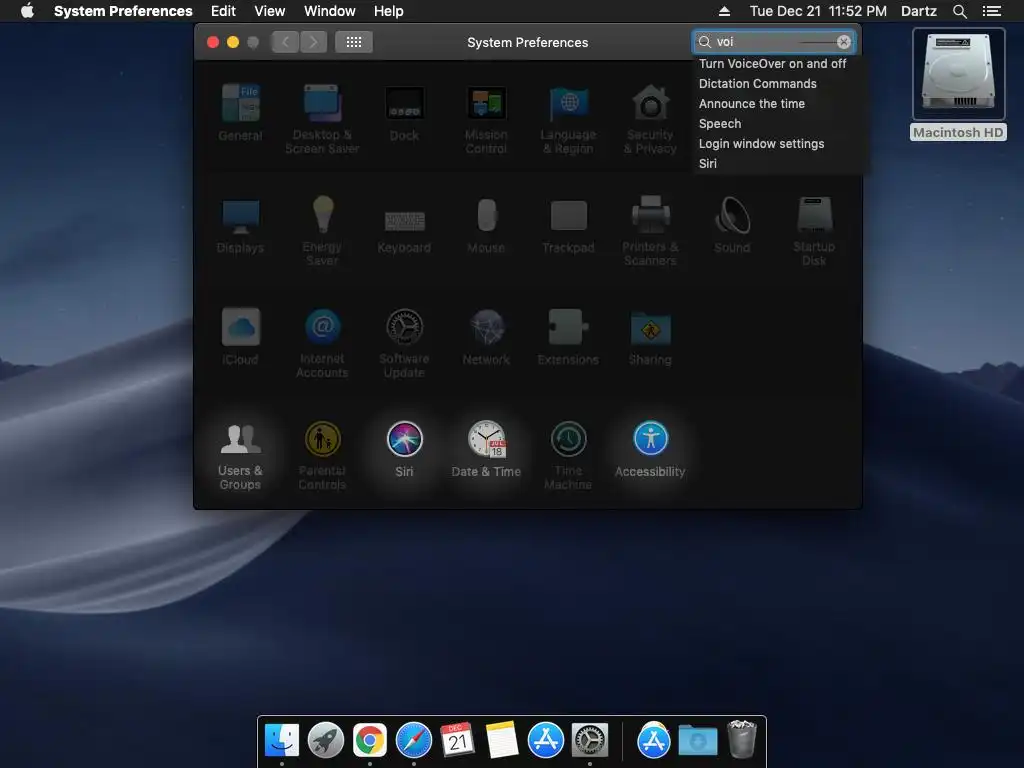
Task: Open the Sharing preferences pane
Action: pos(650,336)
